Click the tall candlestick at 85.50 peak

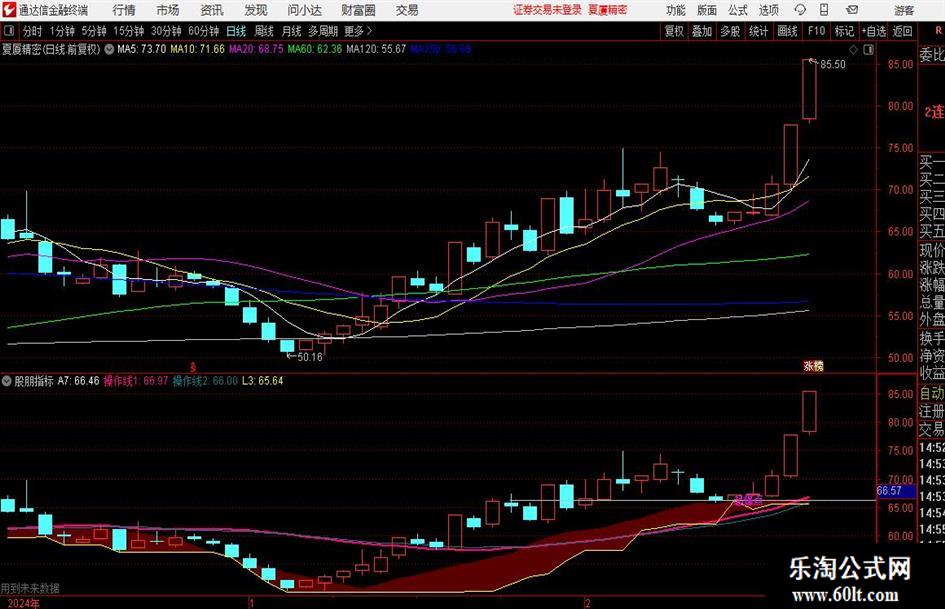(809, 89)
